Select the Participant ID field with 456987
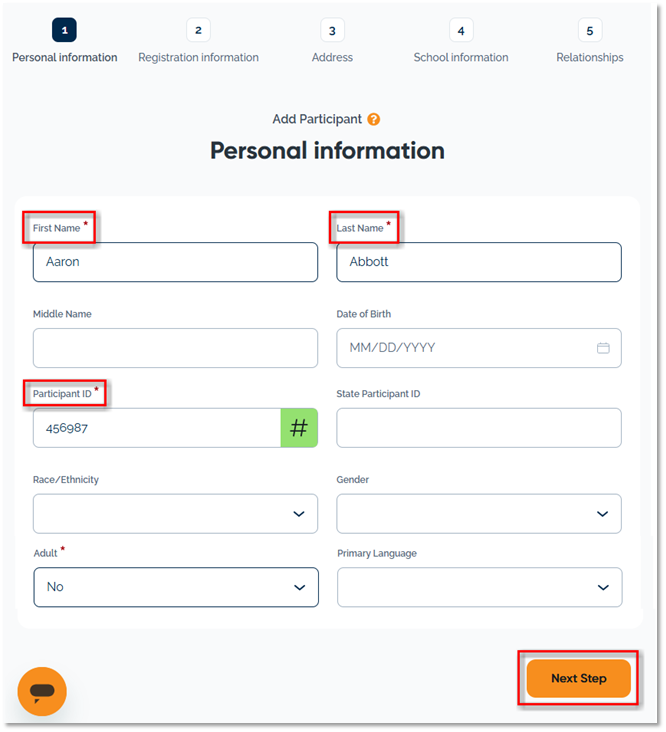 [x=157, y=428]
